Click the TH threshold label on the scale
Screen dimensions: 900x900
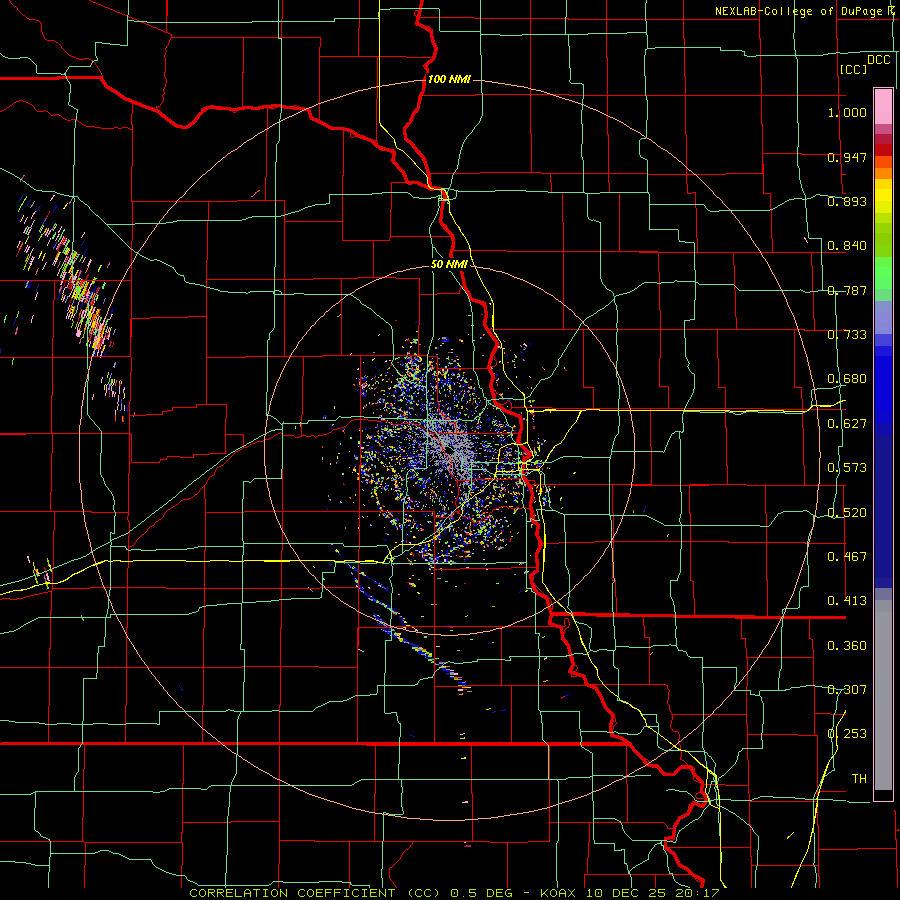[x=859, y=779]
